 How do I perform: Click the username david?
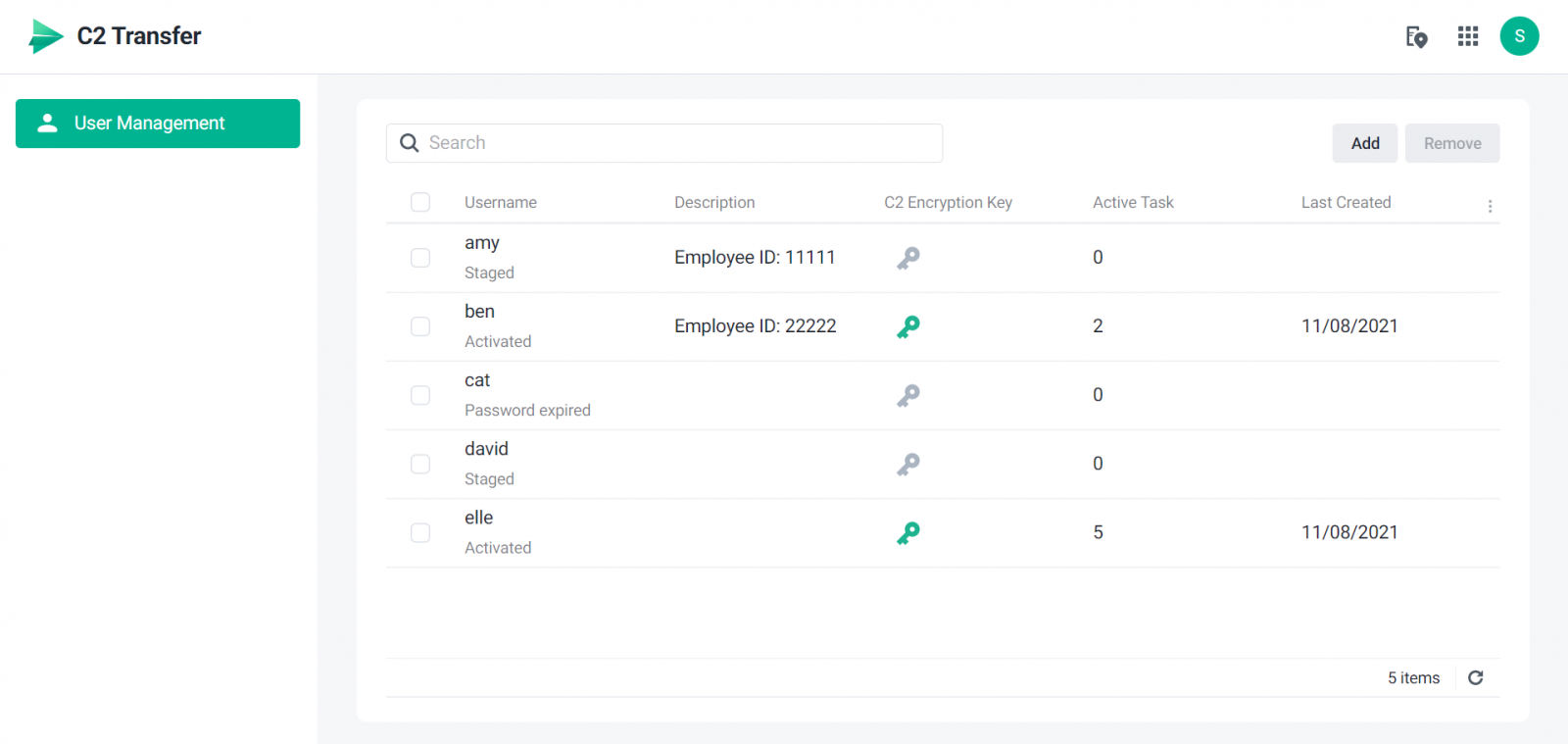[x=486, y=449]
